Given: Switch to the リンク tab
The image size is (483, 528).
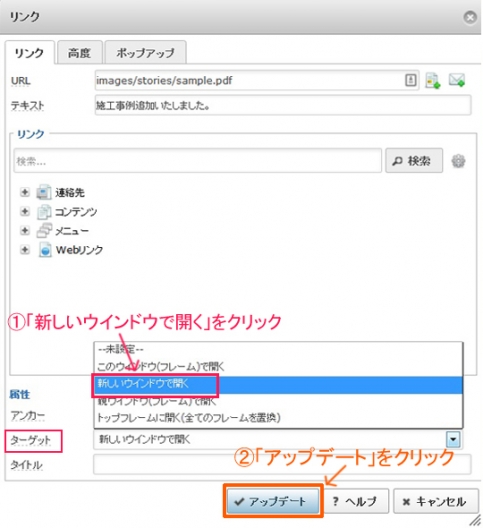Looking at the screenshot, I should coord(29,53).
